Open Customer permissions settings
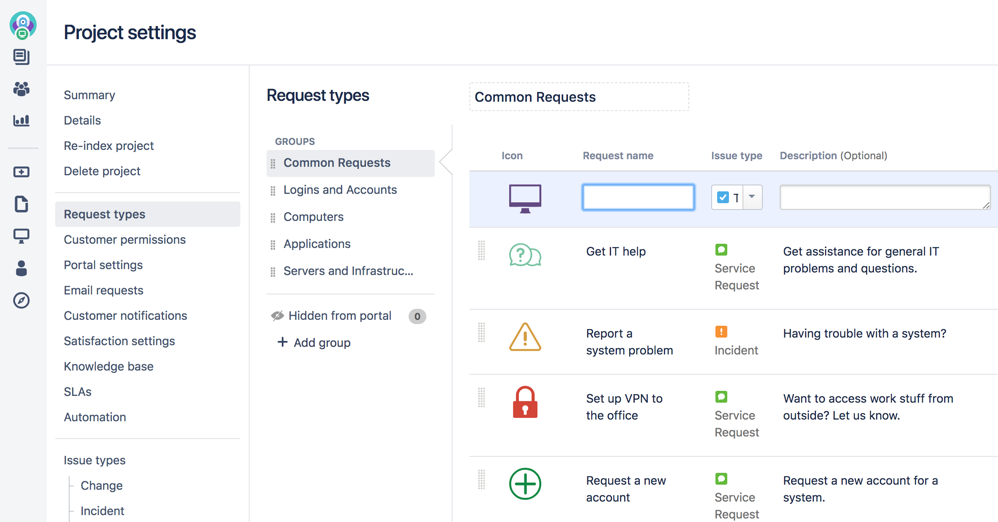This screenshot has height=522, width=998. tap(125, 239)
